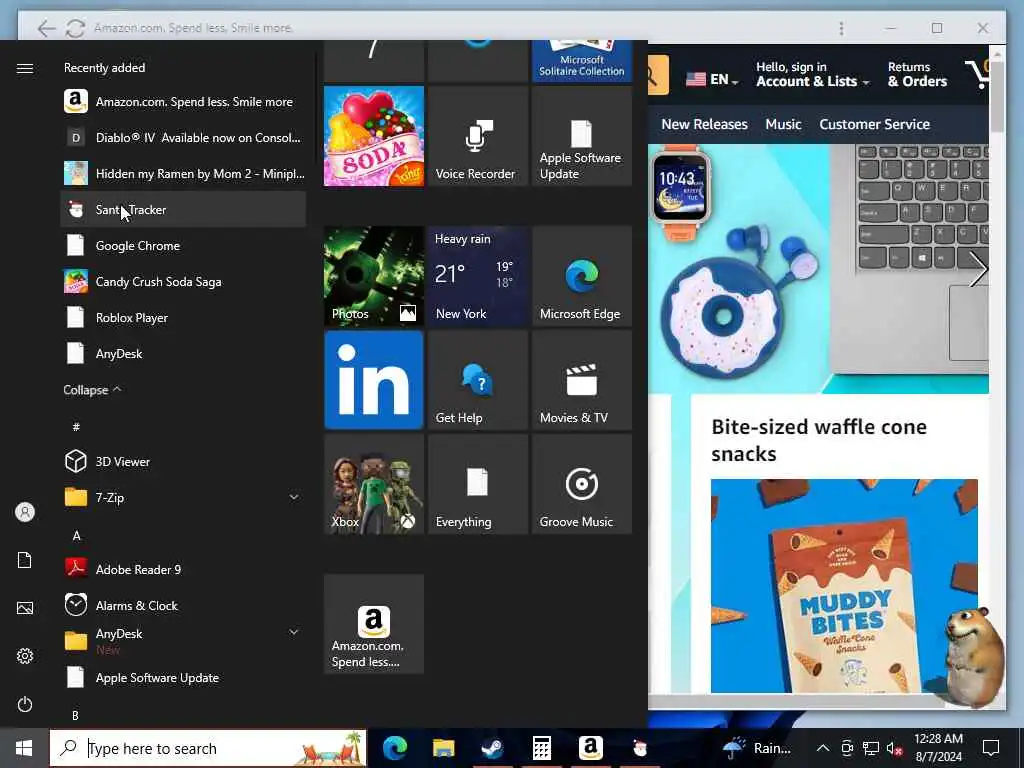Screen dimensions: 1024x768
Task: Open the Everything tile
Action: [x=478, y=485]
